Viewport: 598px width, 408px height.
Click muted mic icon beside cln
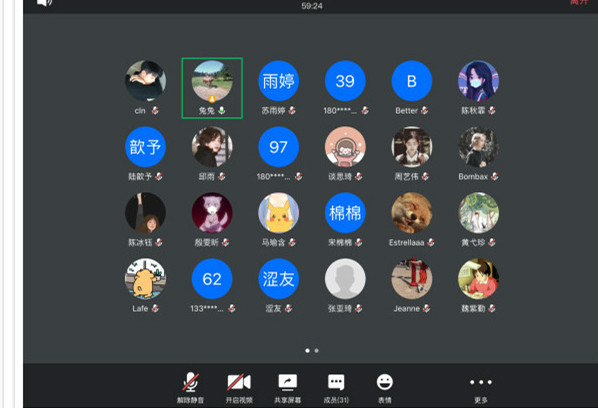click(x=155, y=111)
